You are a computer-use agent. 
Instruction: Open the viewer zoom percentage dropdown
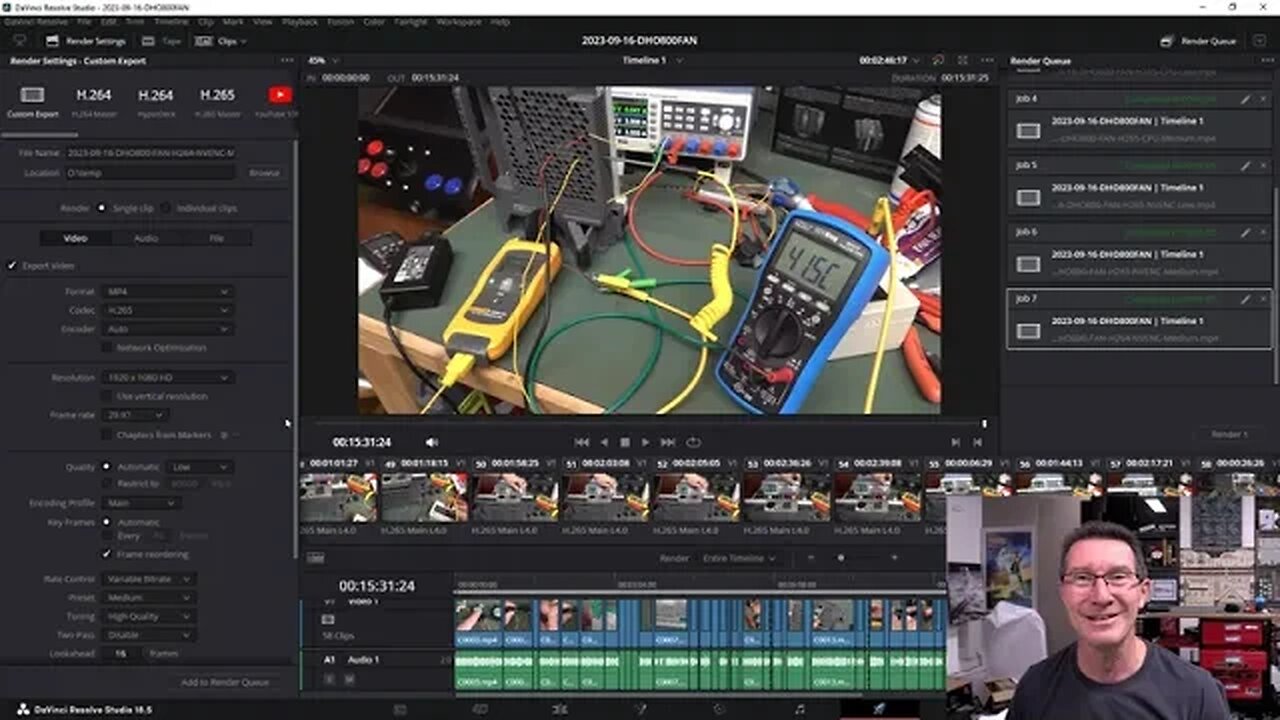[x=322, y=61]
